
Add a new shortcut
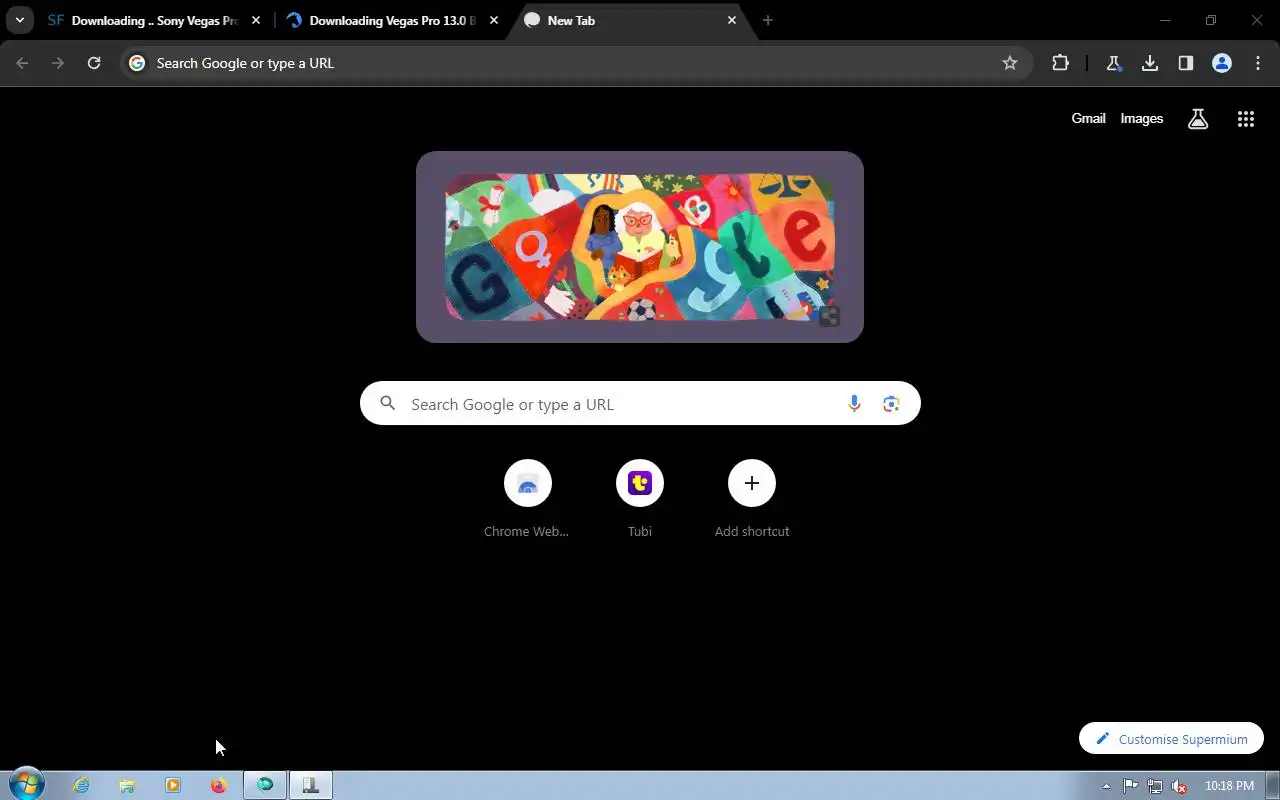pos(751,499)
